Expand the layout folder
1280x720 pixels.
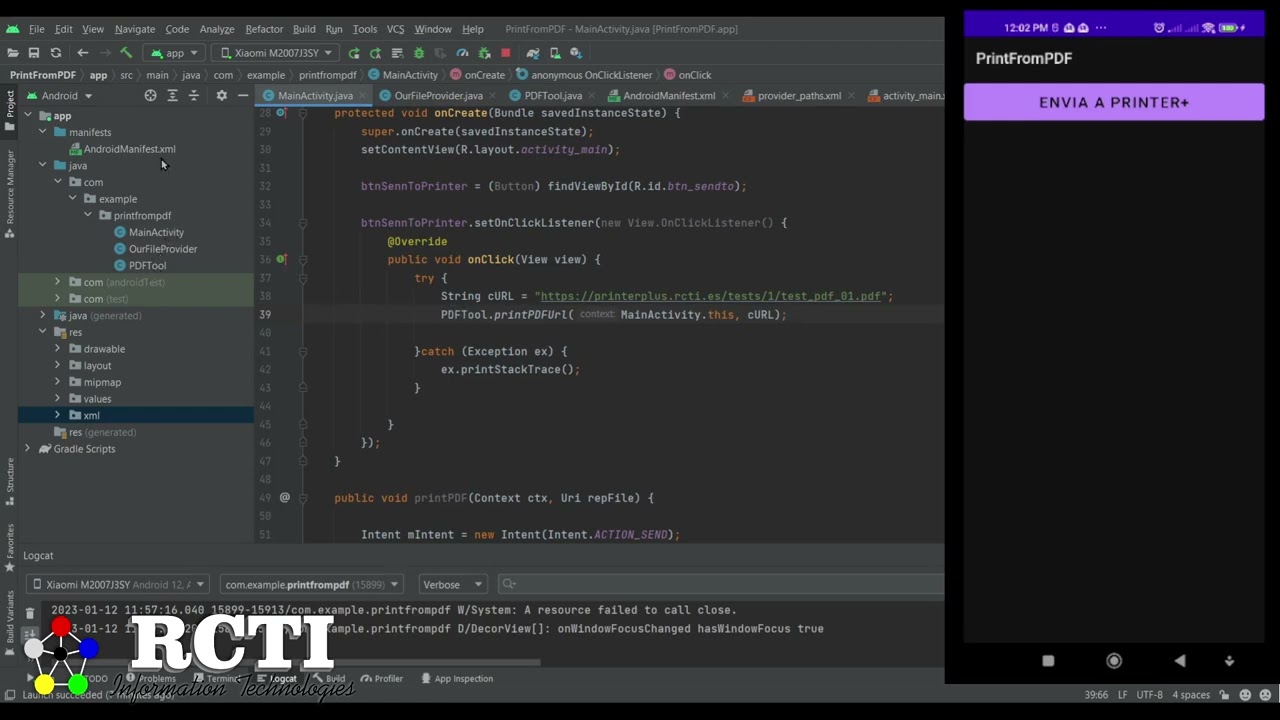point(57,365)
